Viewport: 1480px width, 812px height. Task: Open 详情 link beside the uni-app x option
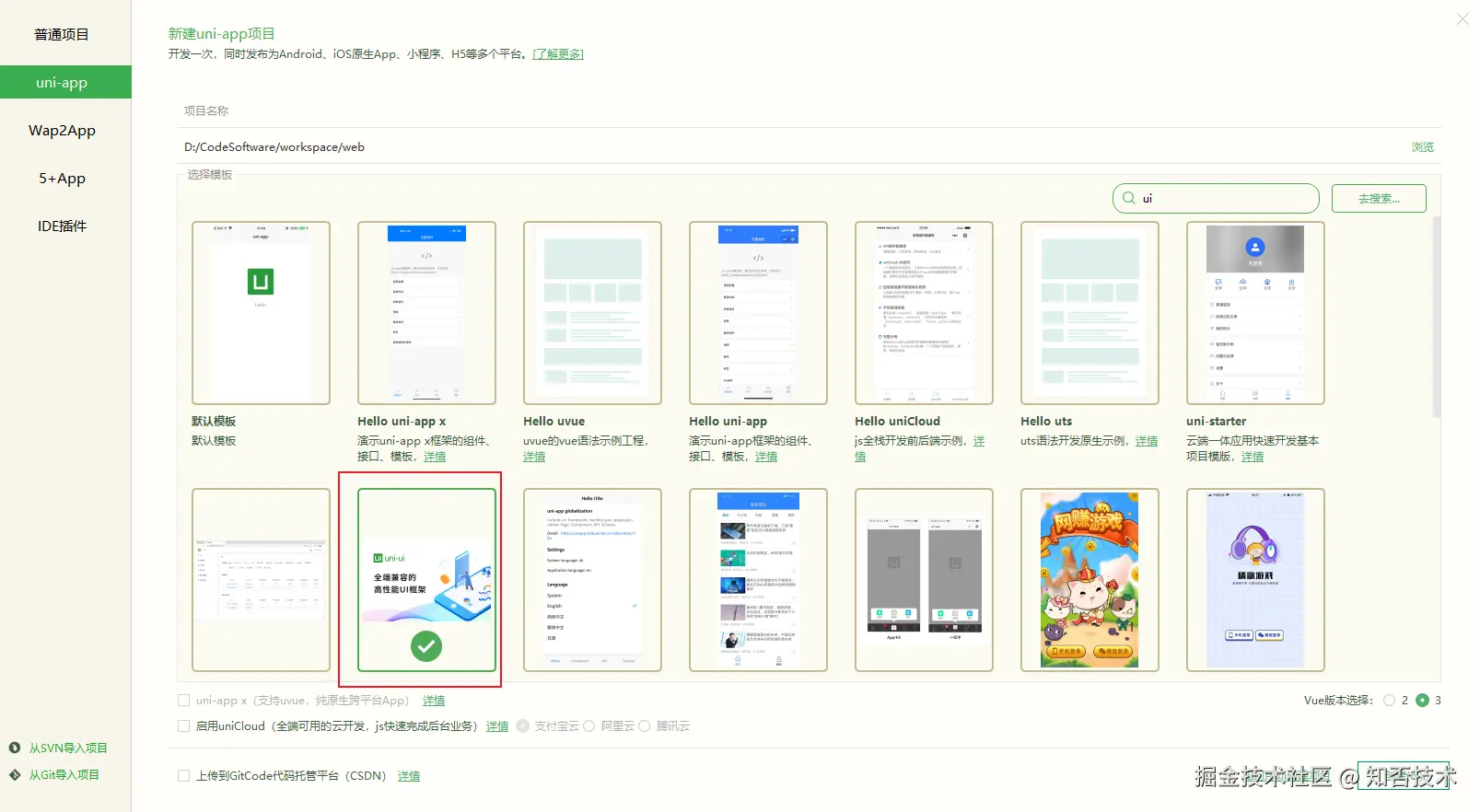(434, 701)
